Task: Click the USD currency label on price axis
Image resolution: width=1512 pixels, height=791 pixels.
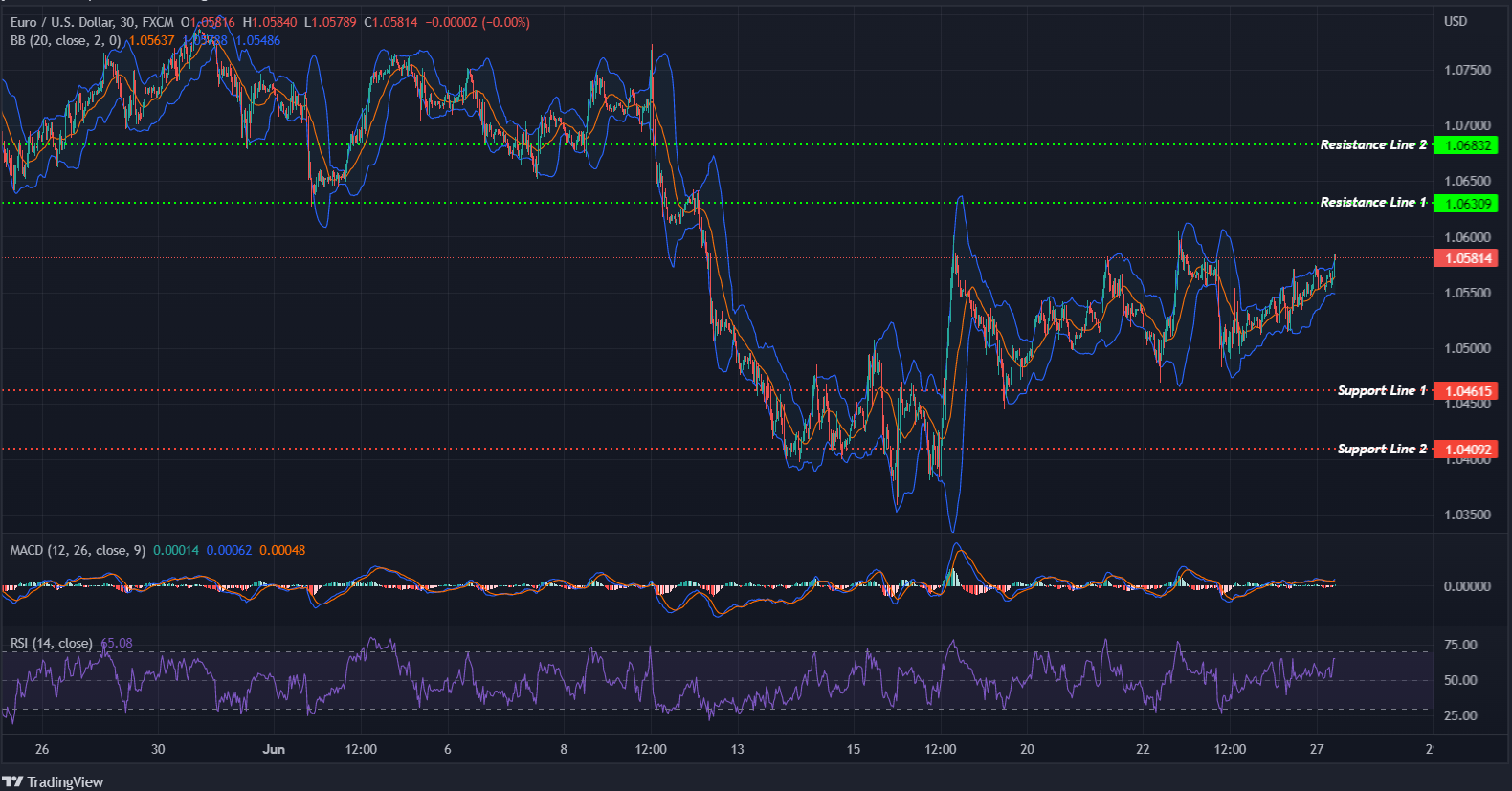Action: pyautogui.click(x=1456, y=21)
